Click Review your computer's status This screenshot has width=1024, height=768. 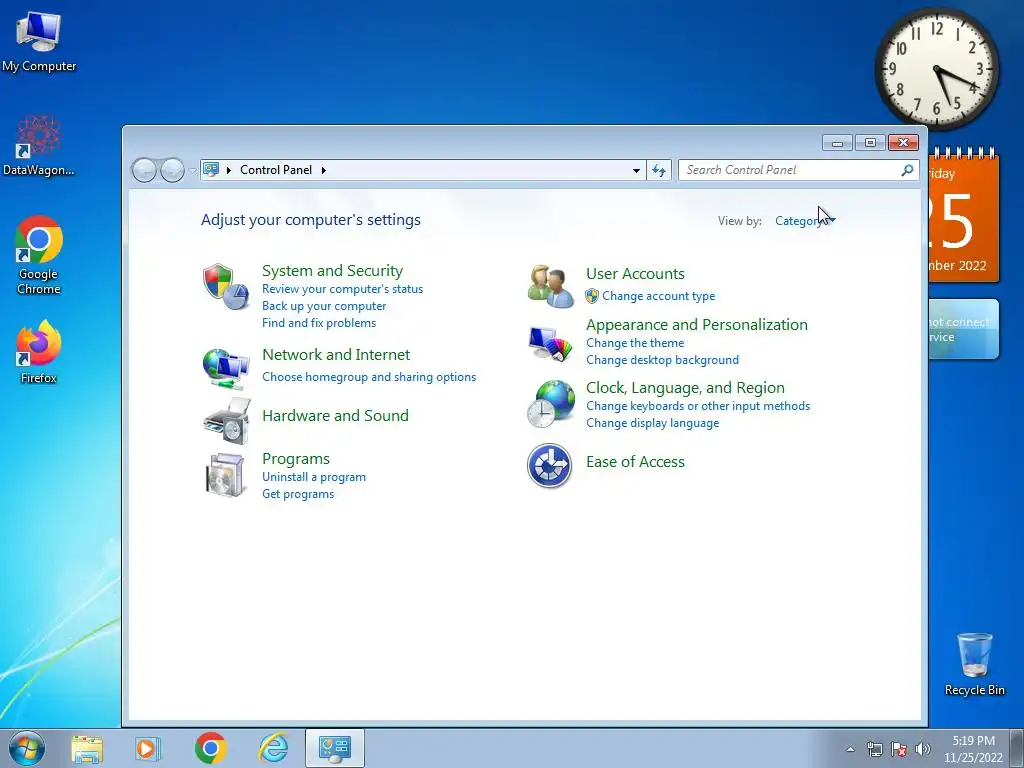342,289
